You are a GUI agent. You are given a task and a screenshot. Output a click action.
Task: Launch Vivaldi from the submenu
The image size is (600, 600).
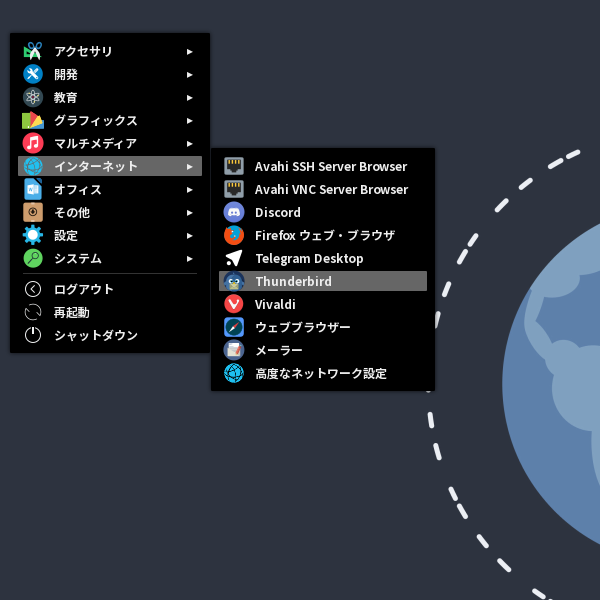[x=323, y=304]
